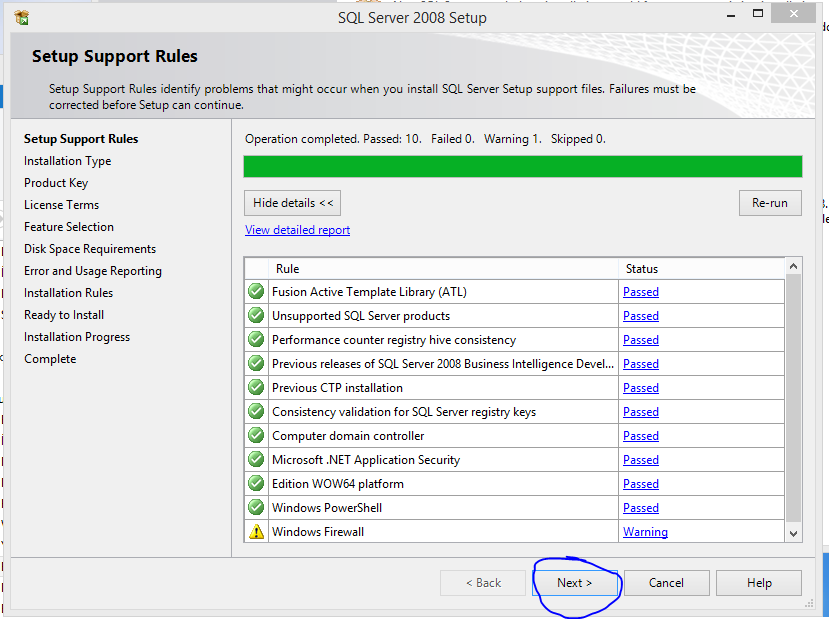Open Warning status for Windows Firewall
Screen dimensions: 829x619
point(645,532)
